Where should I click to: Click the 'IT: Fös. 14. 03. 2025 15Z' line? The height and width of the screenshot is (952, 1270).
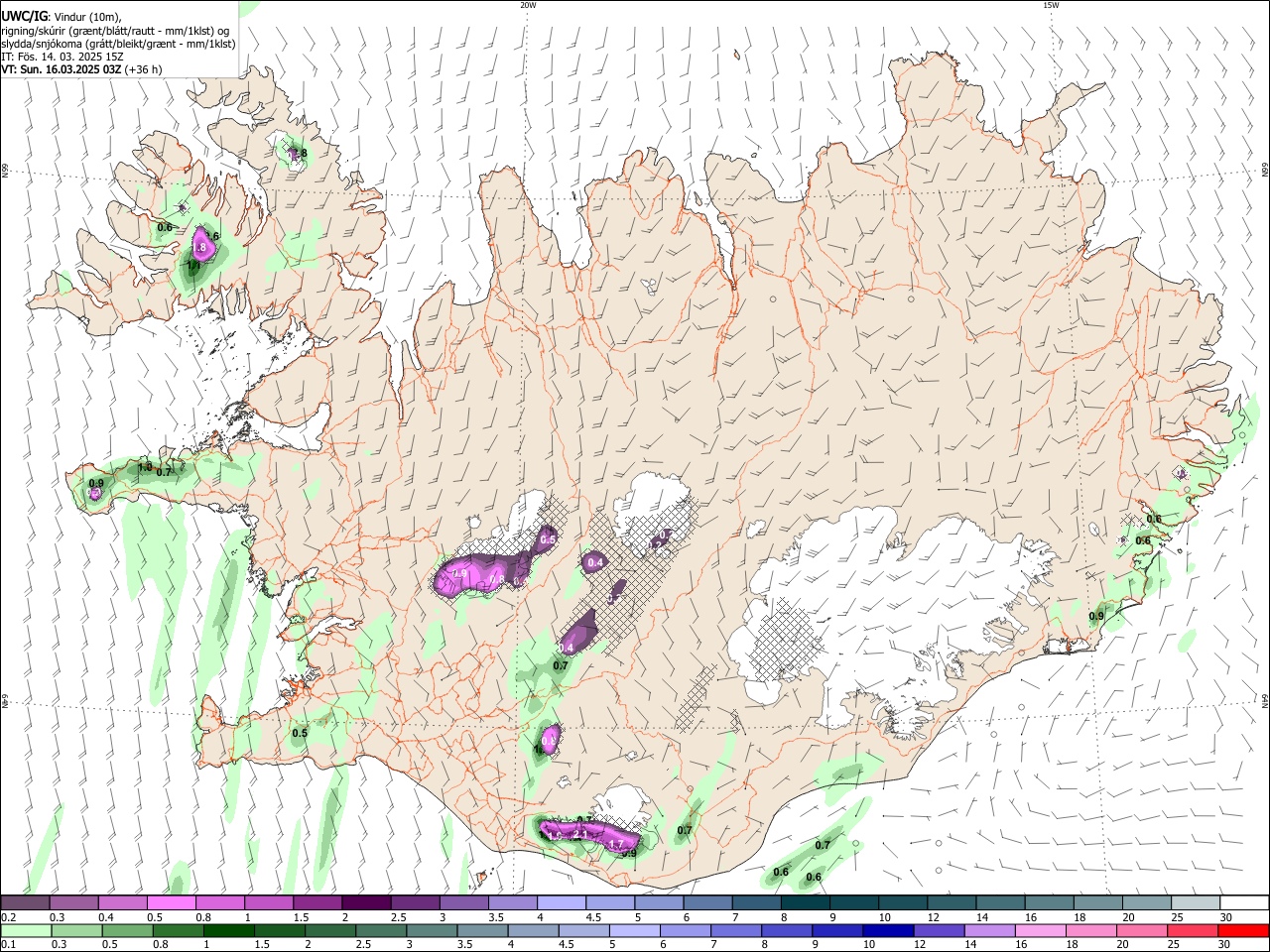pos(63,57)
